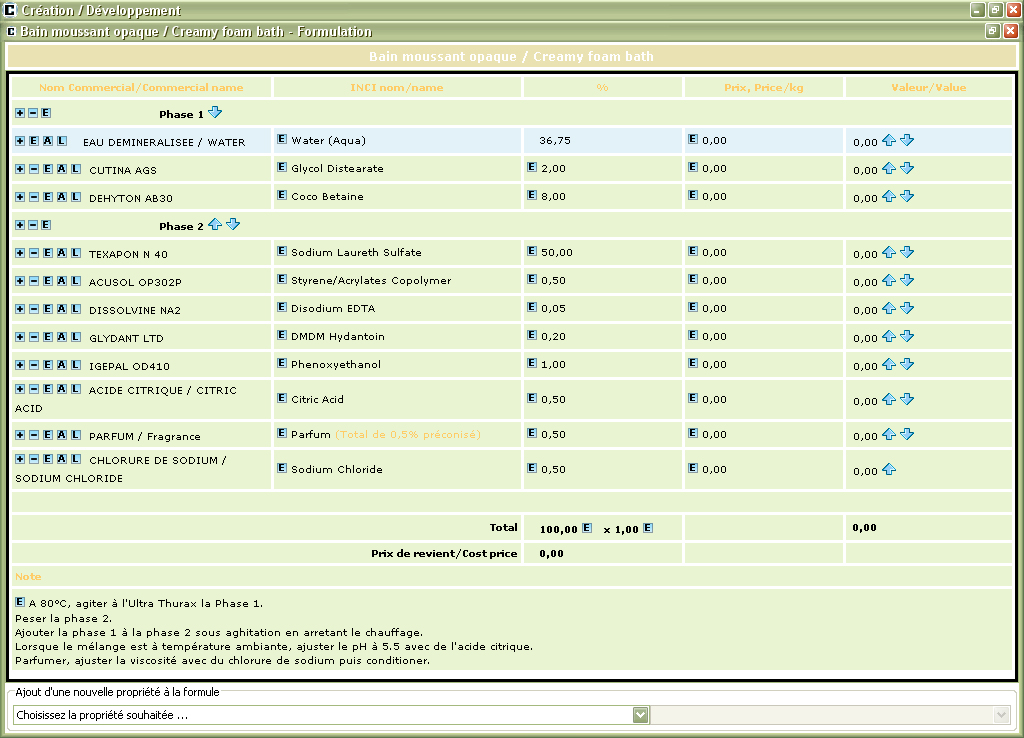Click the plus icon on the CUTINA AGS row
The image size is (1024, 738).
pyautogui.click(x=20, y=169)
